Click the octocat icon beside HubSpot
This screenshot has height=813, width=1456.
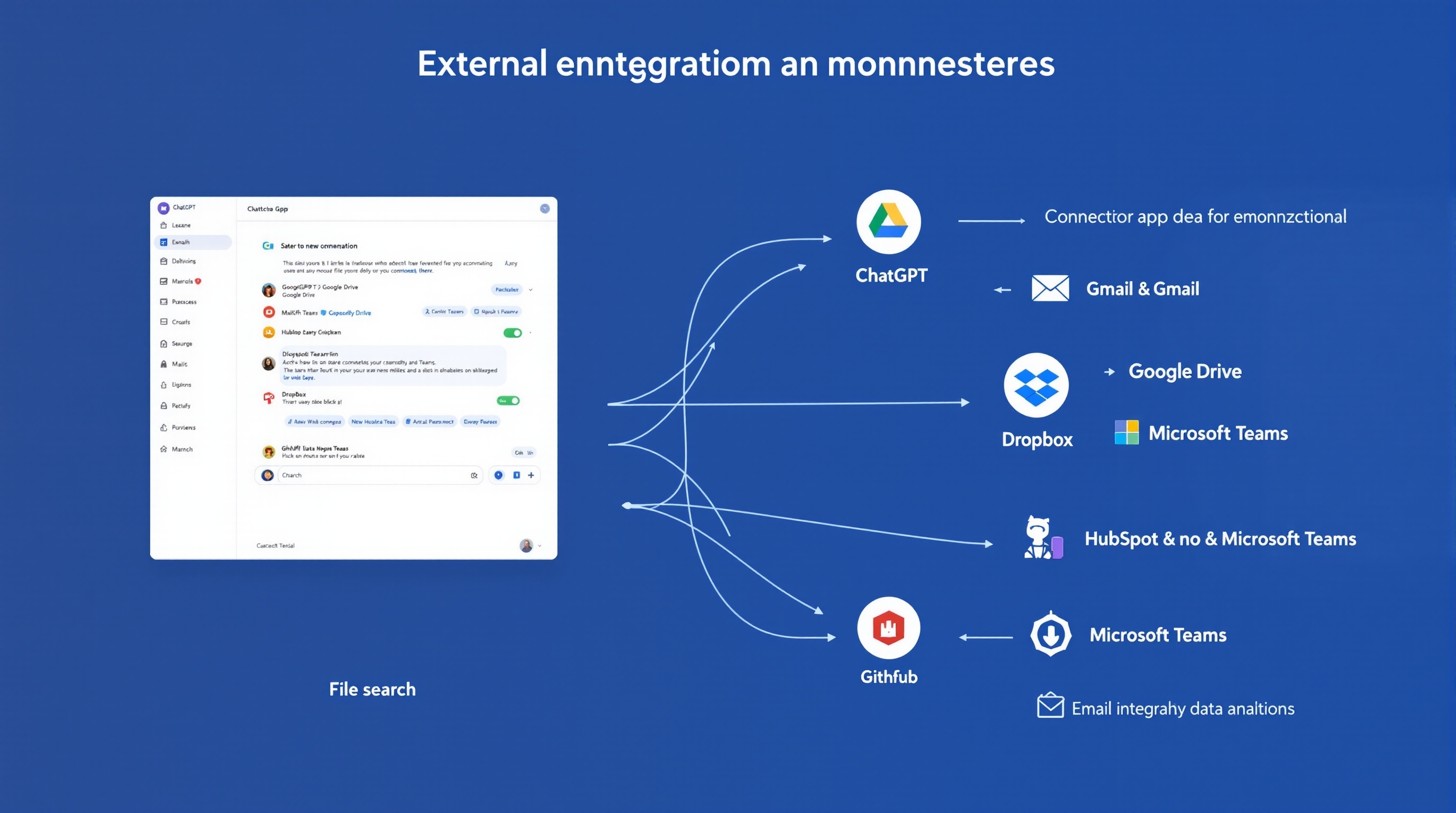pyautogui.click(x=1043, y=537)
